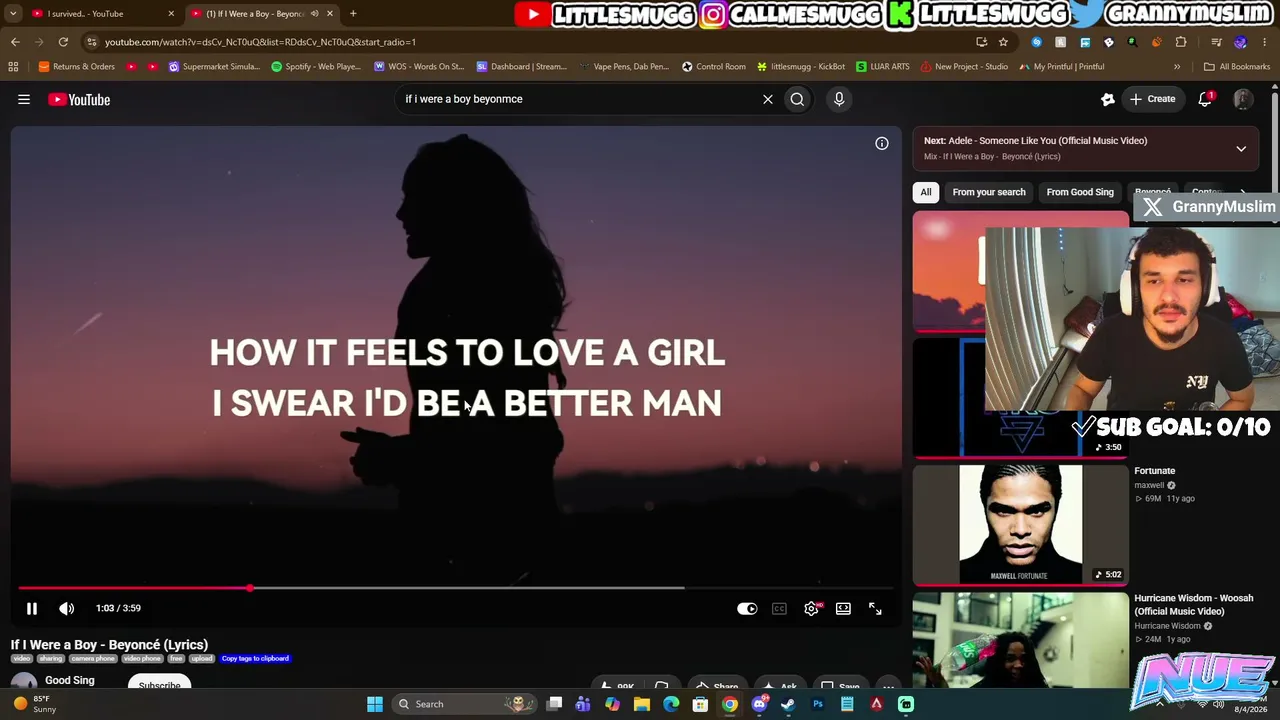Open File Explorer from the taskbar
1280x720 pixels.
pyautogui.click(x=642, y=704)
